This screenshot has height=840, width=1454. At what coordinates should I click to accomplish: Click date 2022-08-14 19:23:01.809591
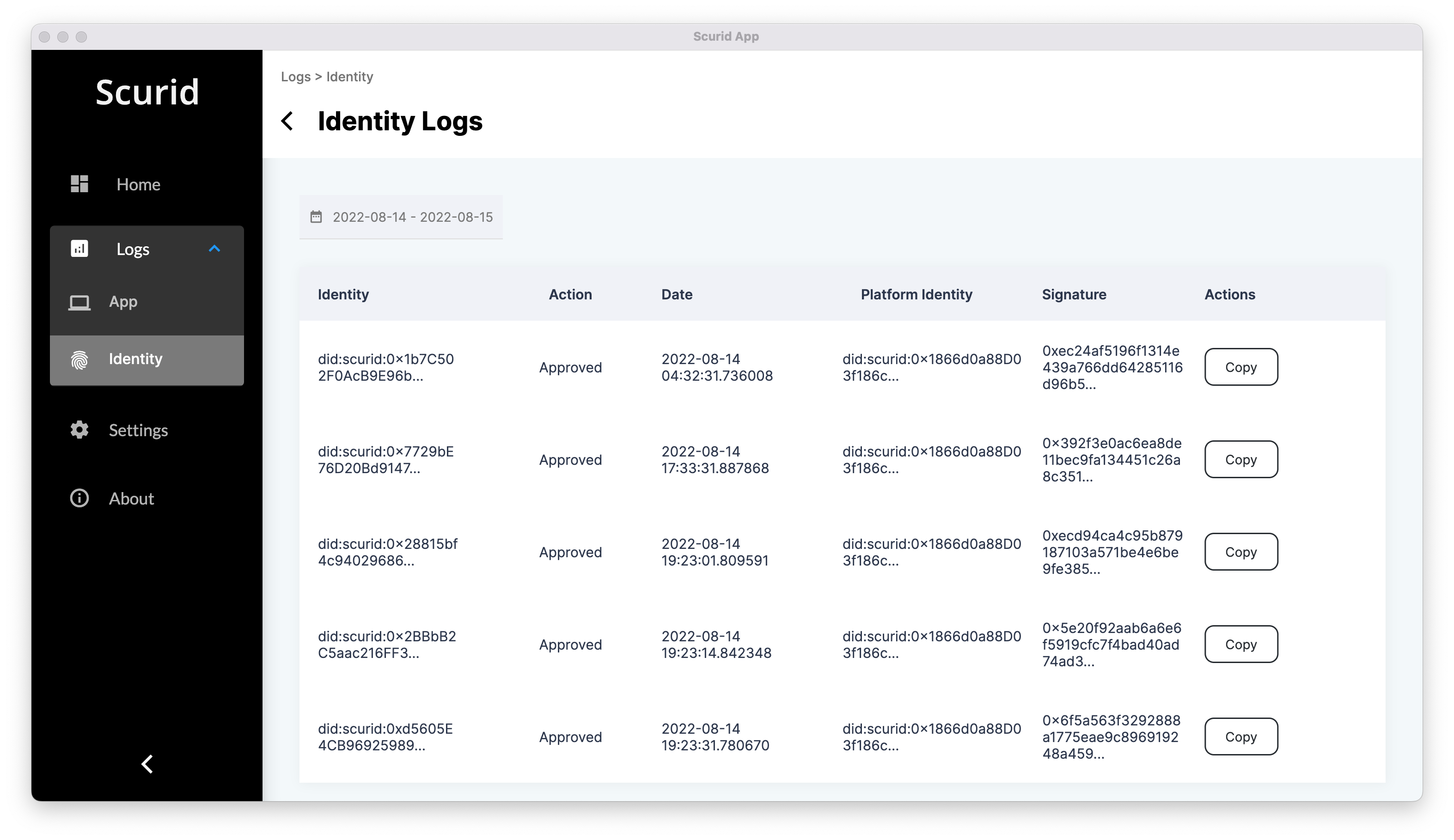pyautogui.click(x=715, y=552)
